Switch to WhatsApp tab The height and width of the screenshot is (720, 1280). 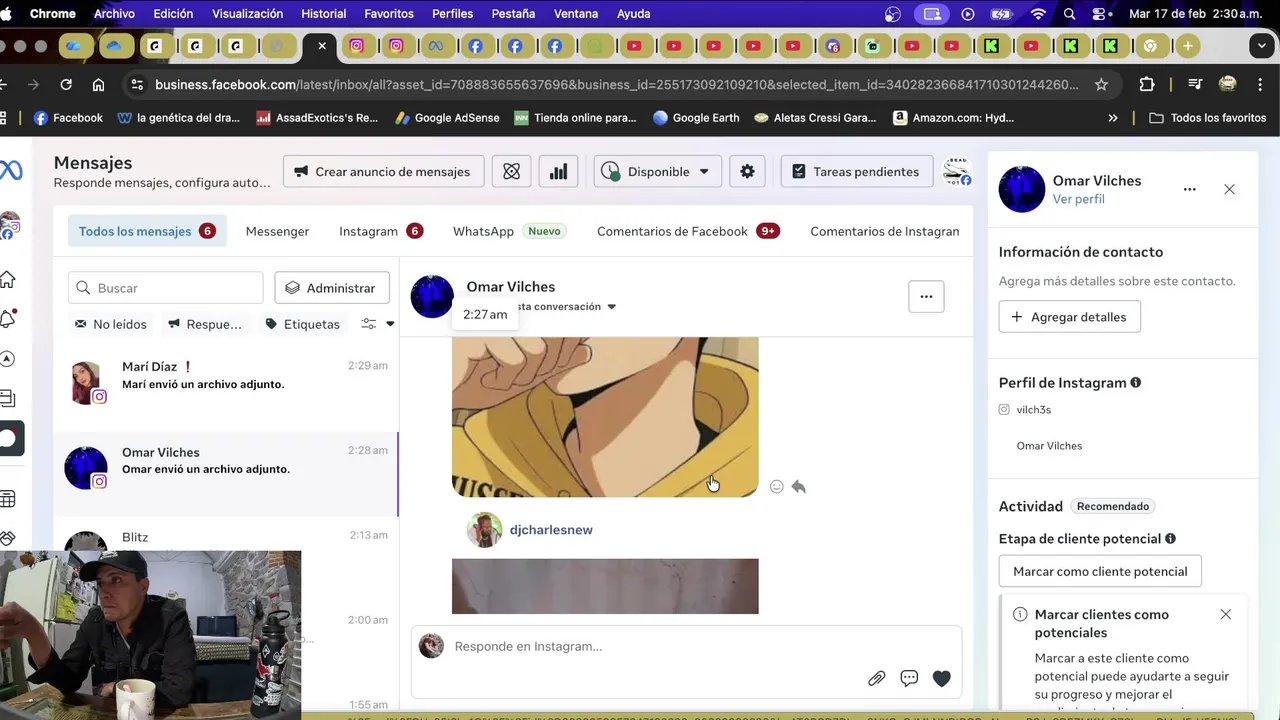click(509, 231)
